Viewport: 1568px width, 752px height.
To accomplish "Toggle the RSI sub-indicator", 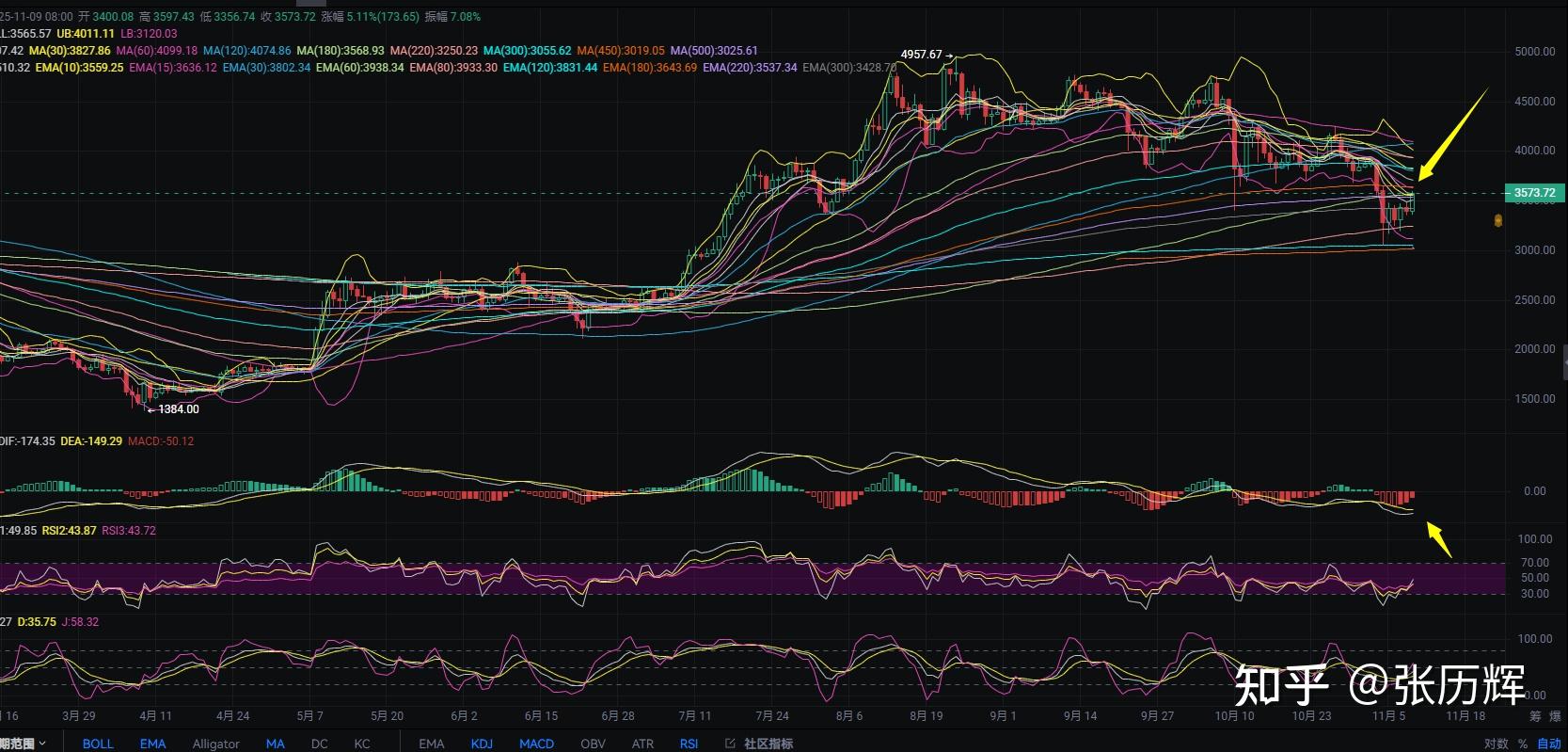I will 689,744.
